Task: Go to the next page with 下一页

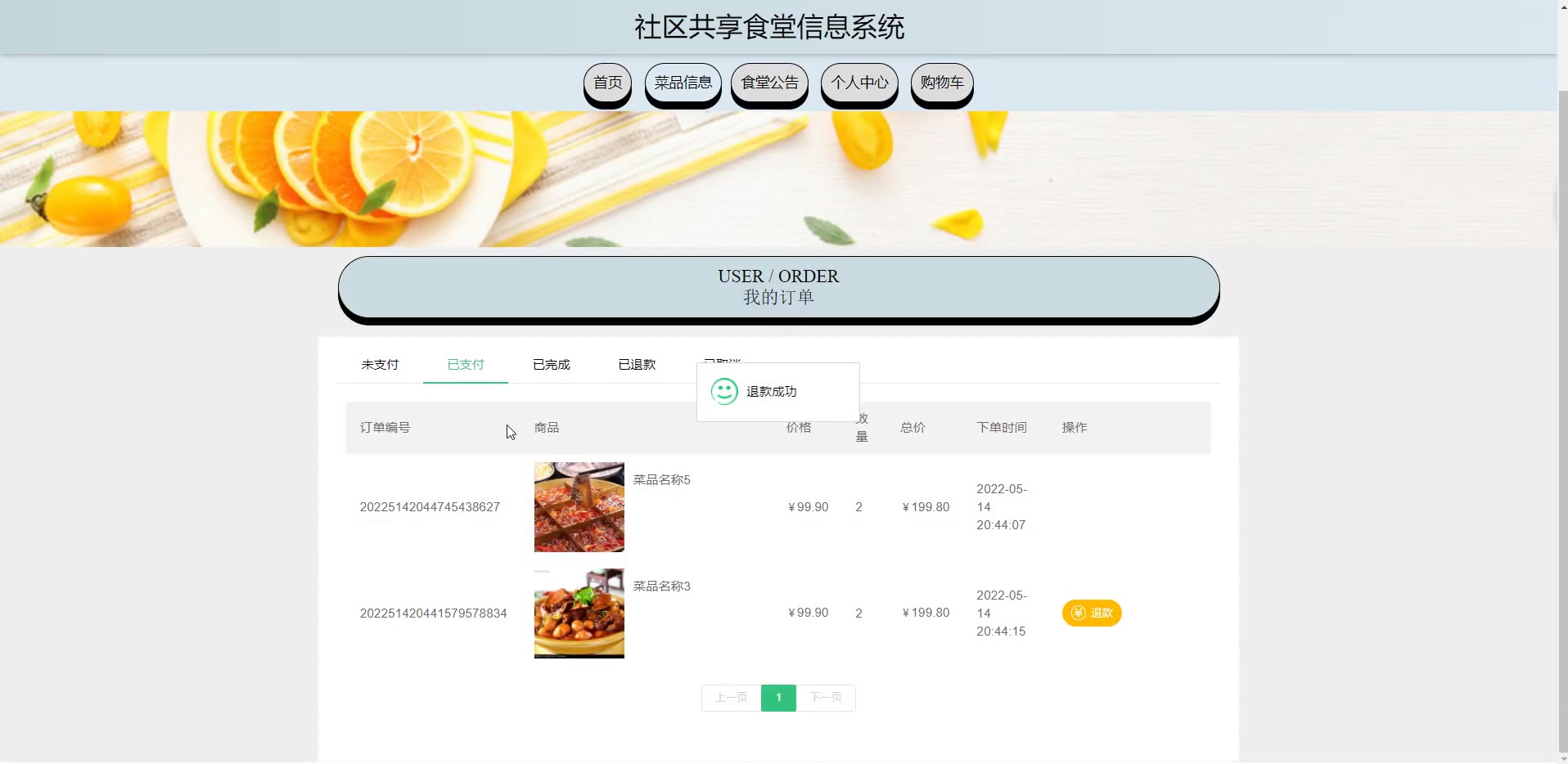Action: [x=826, y=698]
